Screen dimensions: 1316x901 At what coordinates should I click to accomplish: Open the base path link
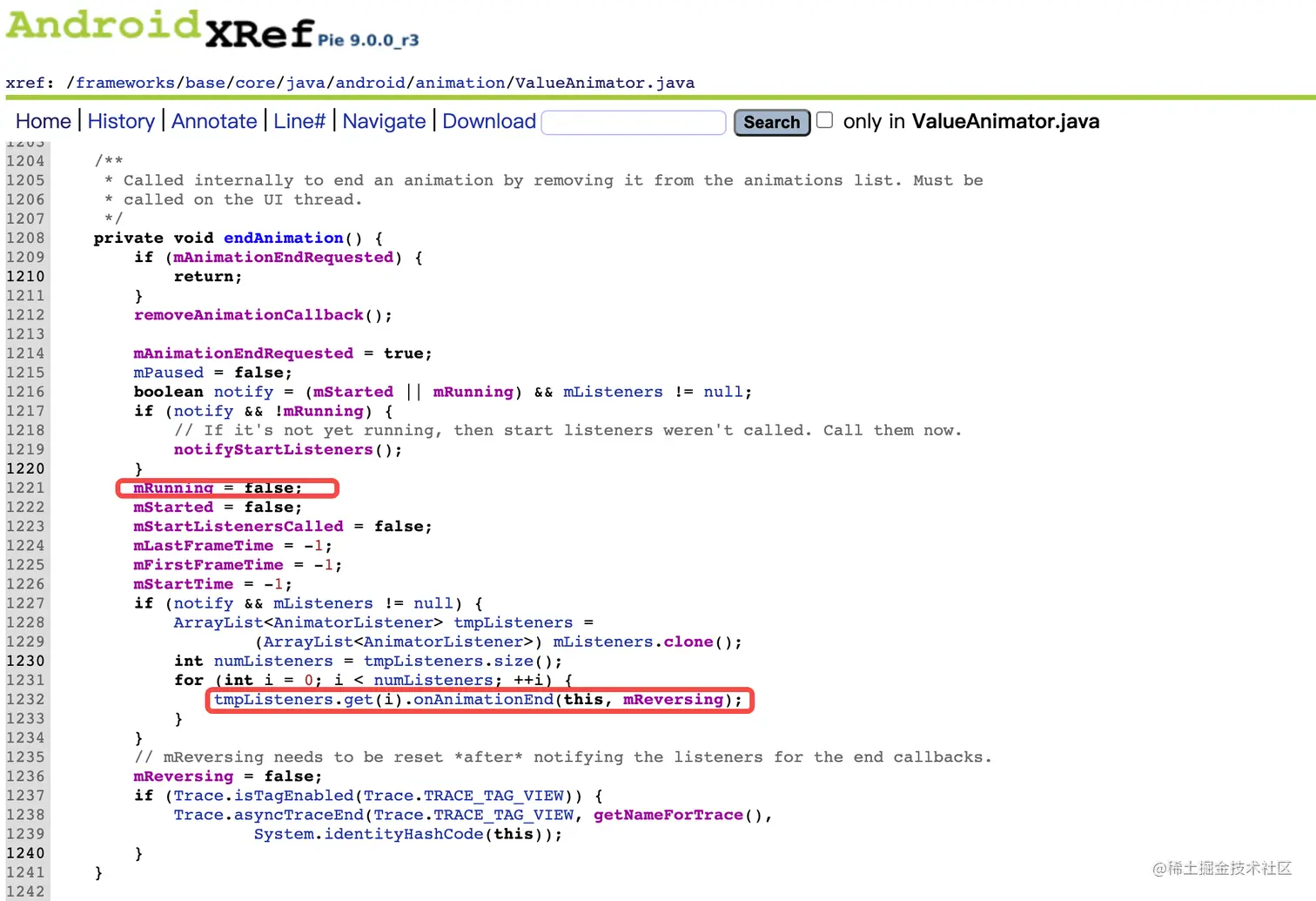[x=205, y=83]
